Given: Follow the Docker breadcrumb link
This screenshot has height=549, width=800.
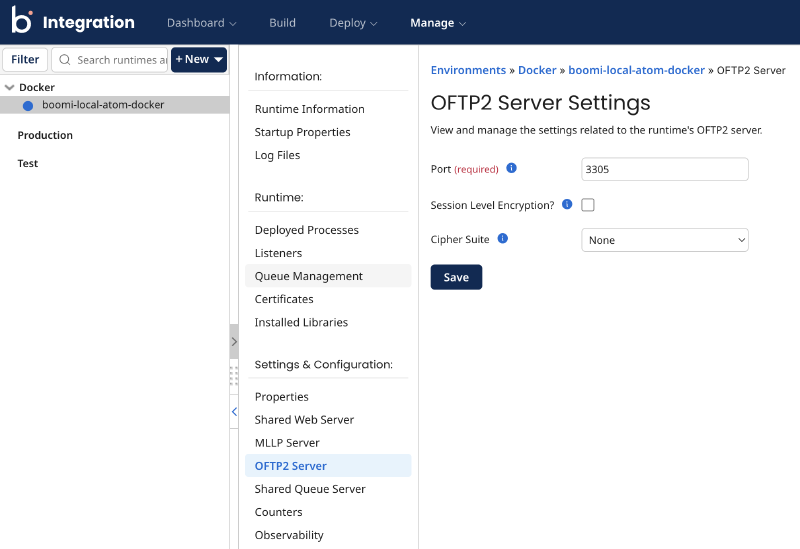Looking at the screenshot, I should [x=537, y=70].
